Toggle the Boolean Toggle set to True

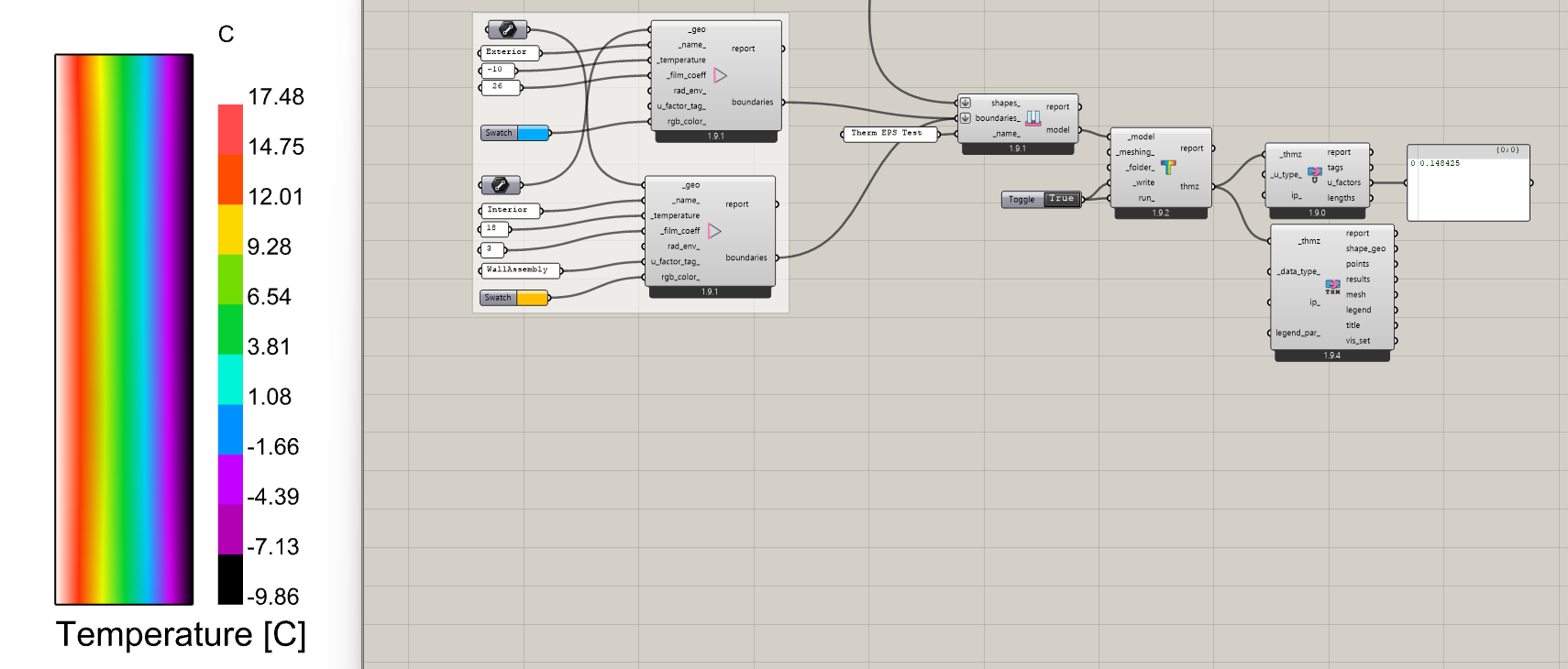[1061, 199]
